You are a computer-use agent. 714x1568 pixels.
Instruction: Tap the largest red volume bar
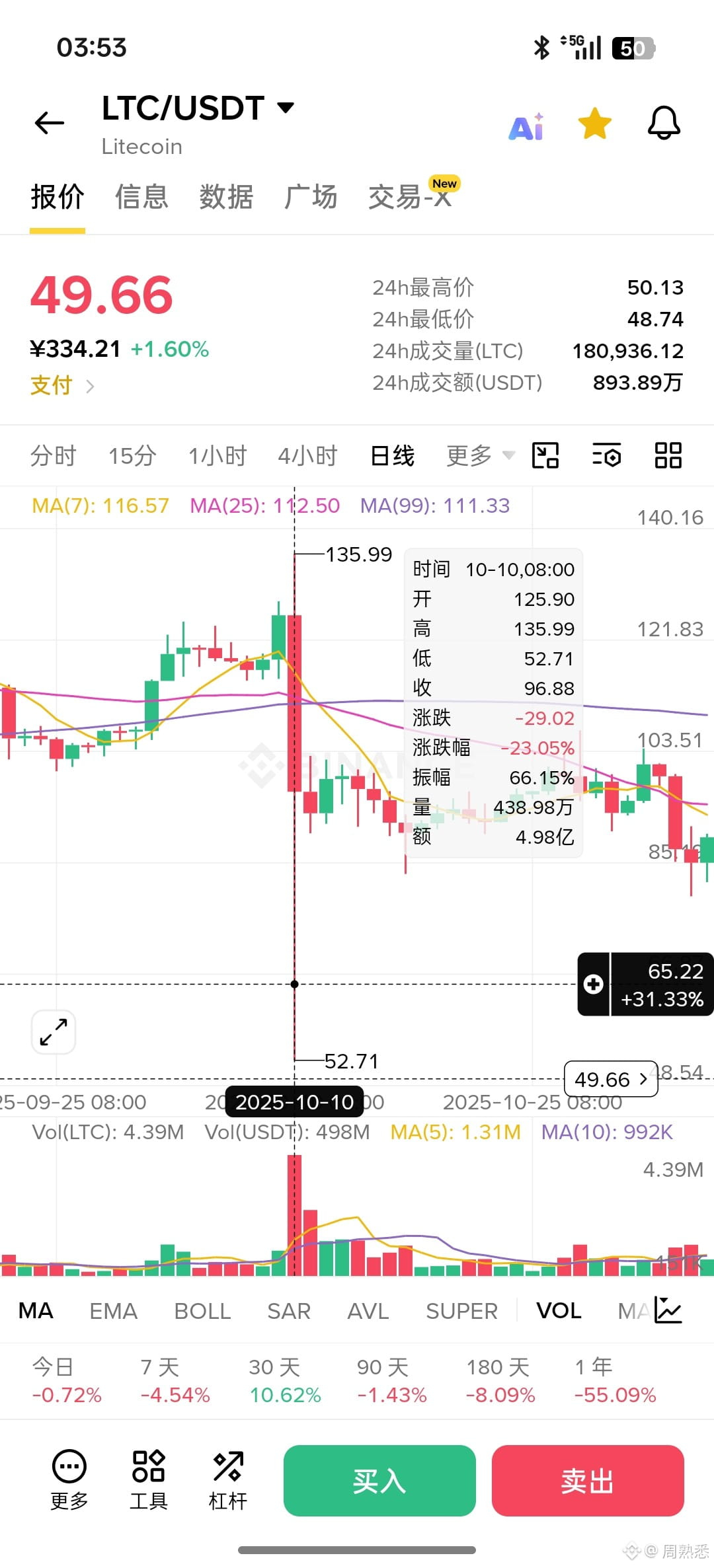click(295, 1214)
